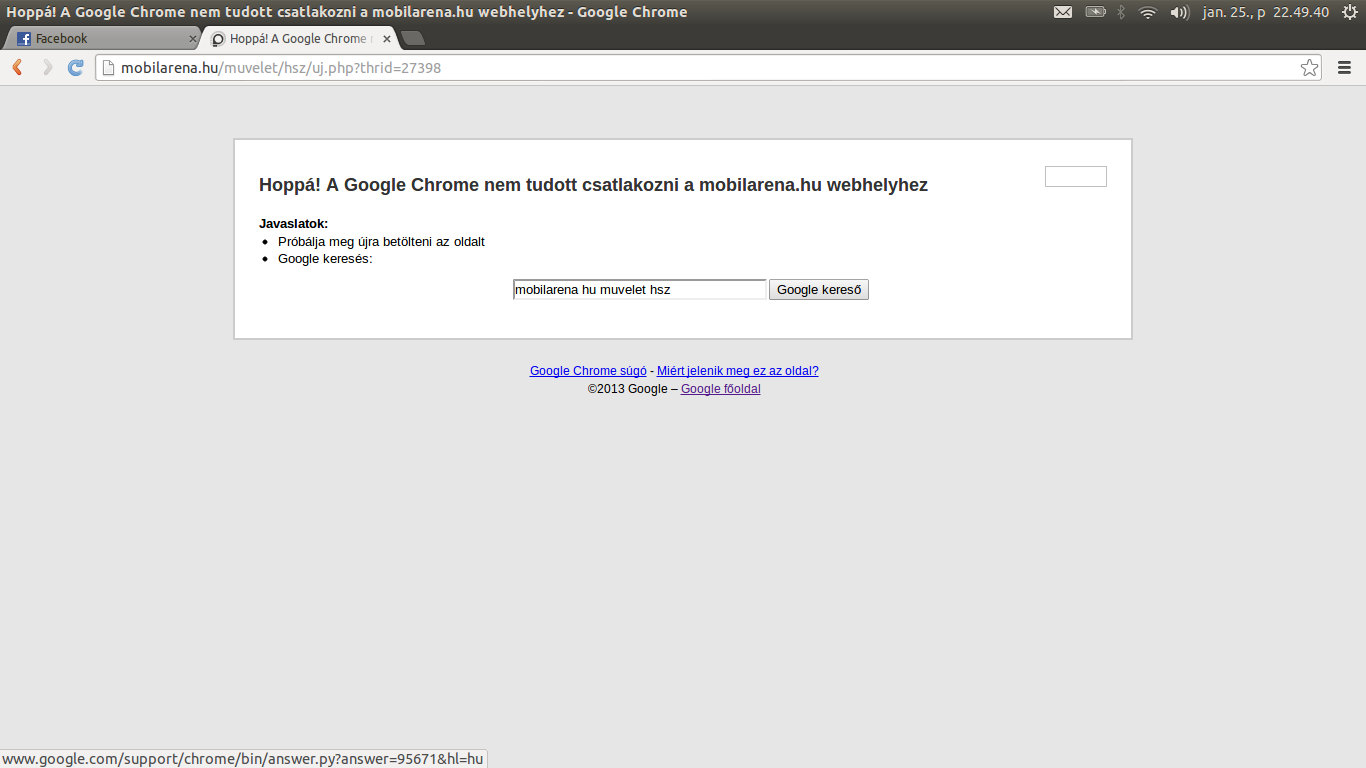
Task: Close the Facebook tab
Action: coord(193,39)
